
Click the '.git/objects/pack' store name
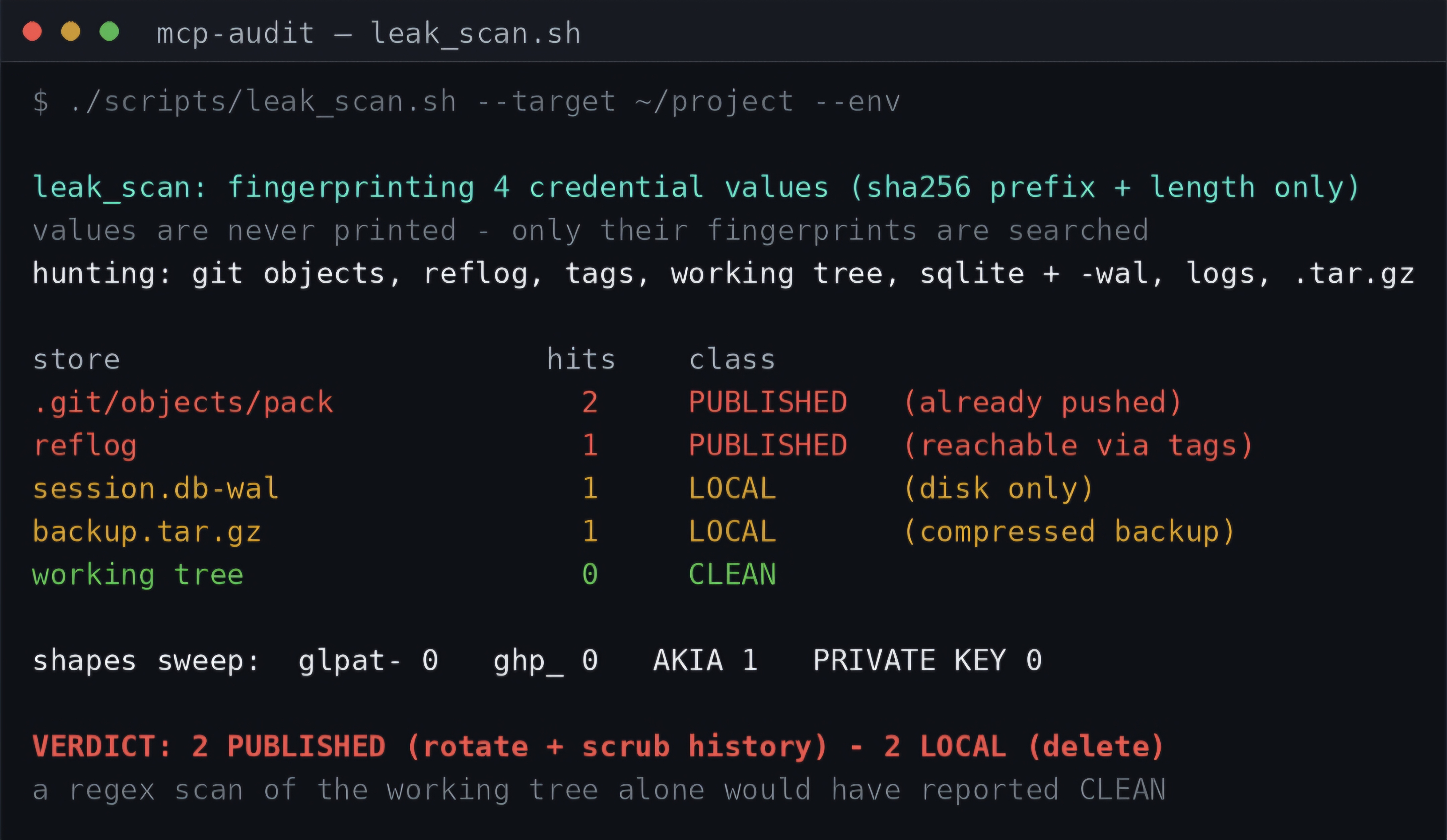[x=183, y=403]
